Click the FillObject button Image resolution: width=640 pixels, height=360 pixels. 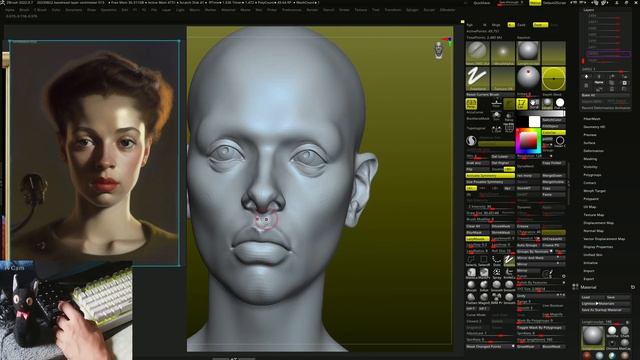[553, 126]
